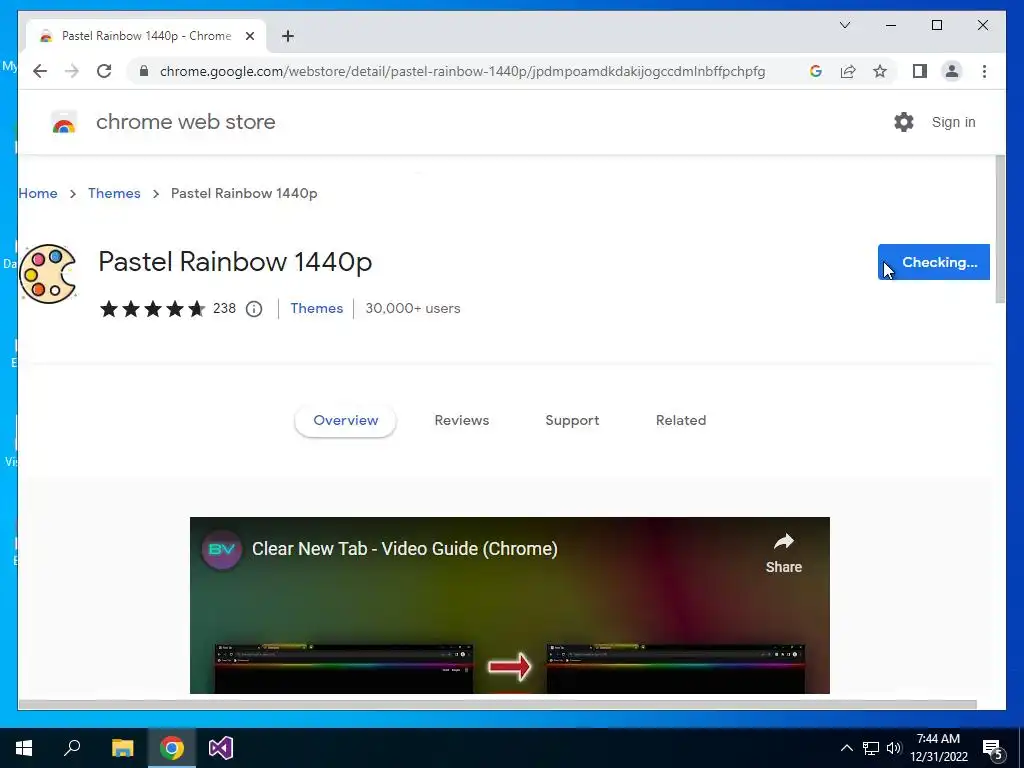
Task: Click the Home breadcrumb link
Action: [x=38, y=193]
